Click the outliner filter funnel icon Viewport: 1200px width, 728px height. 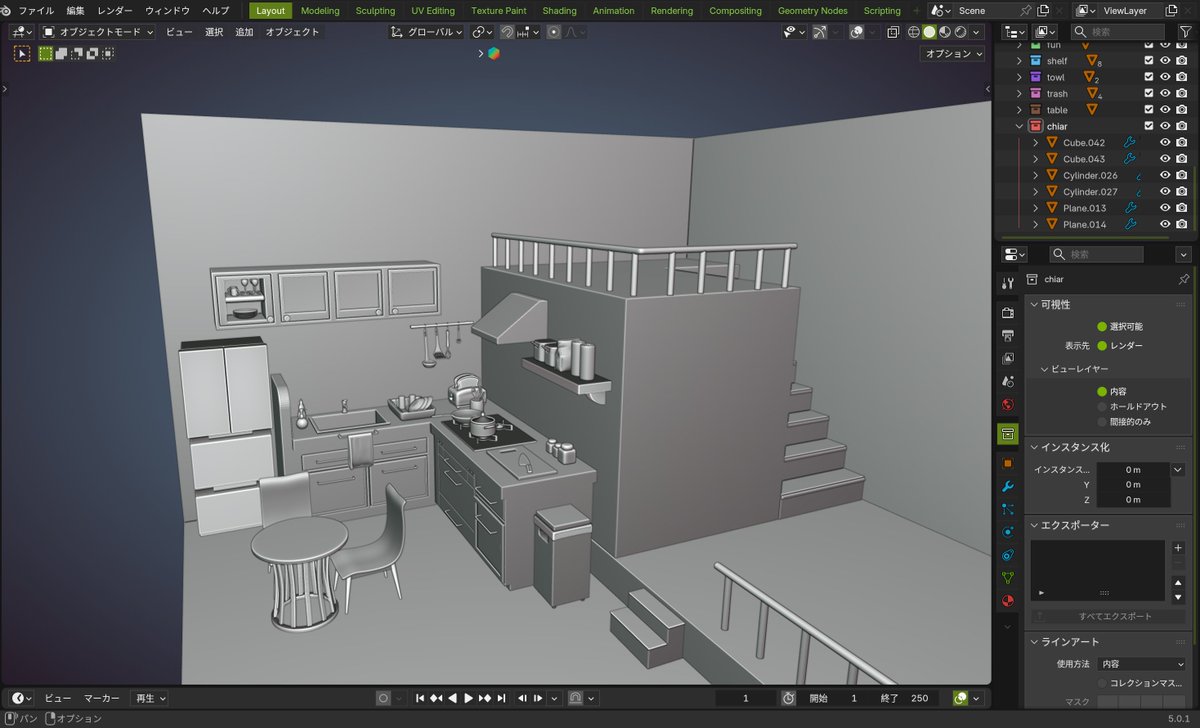tap(1185, 32)
